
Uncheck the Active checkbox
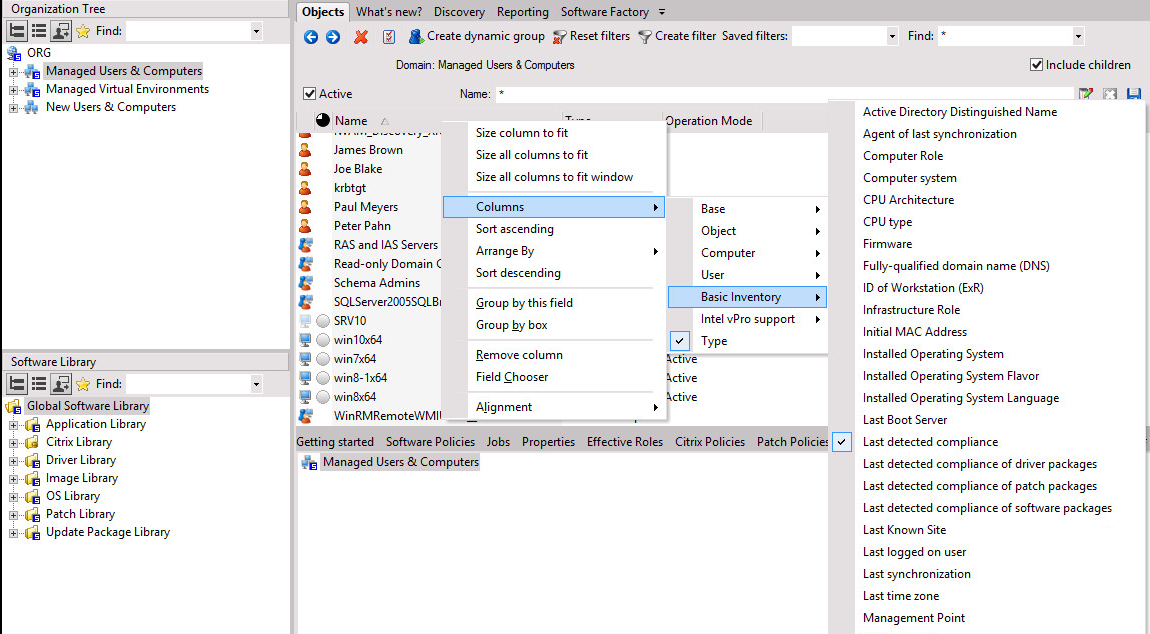click(x=310, y=94)
